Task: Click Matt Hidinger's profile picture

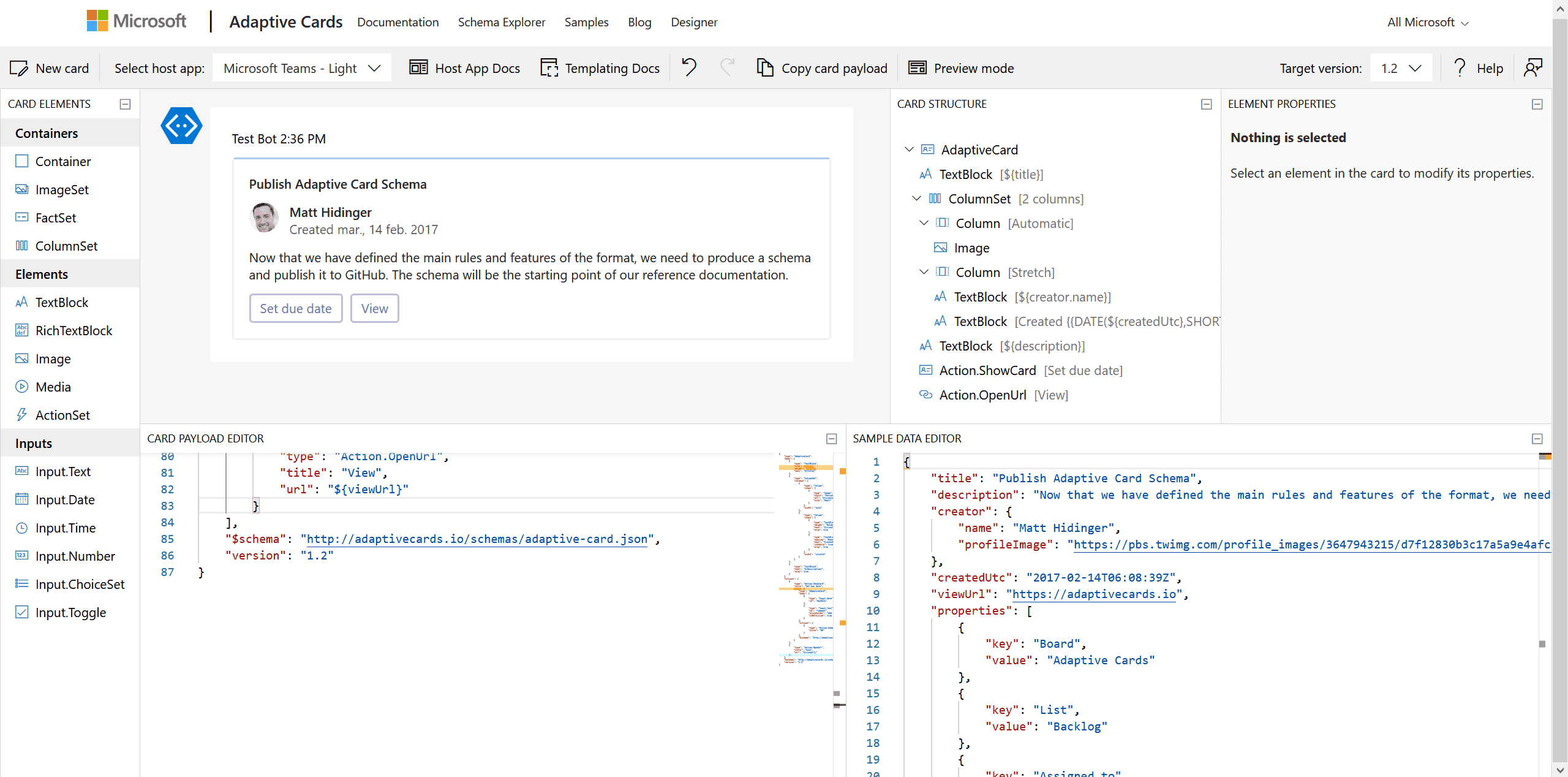Action: pyautogui.click(x=265, y=218)
